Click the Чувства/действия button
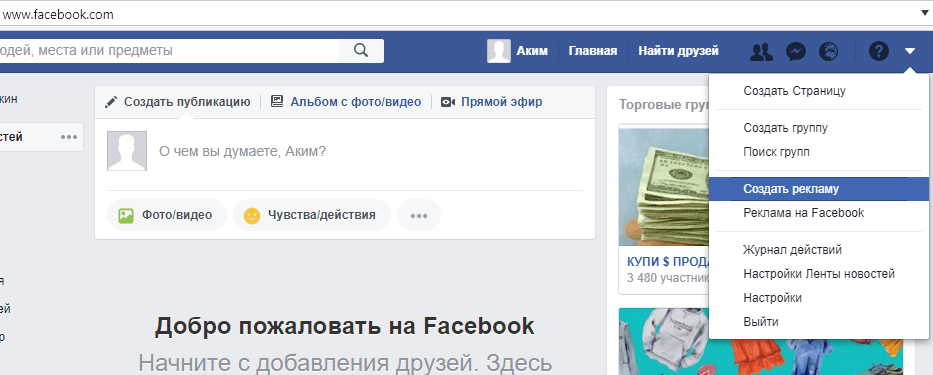Screen dimensions: 933x375 [312, 215]
